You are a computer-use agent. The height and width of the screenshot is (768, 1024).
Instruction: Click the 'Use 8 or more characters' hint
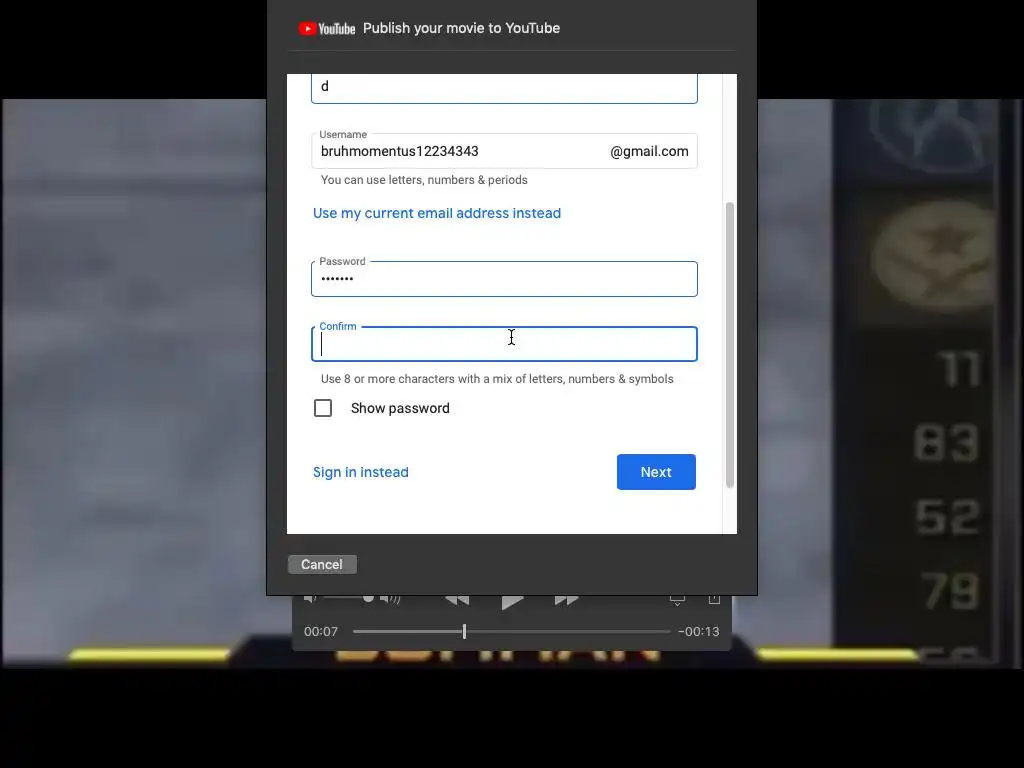coord(497,379)
